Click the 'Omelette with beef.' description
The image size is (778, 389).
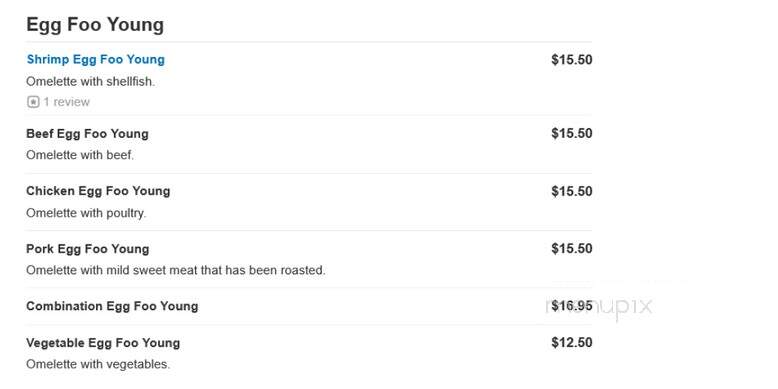click(80, 155)
